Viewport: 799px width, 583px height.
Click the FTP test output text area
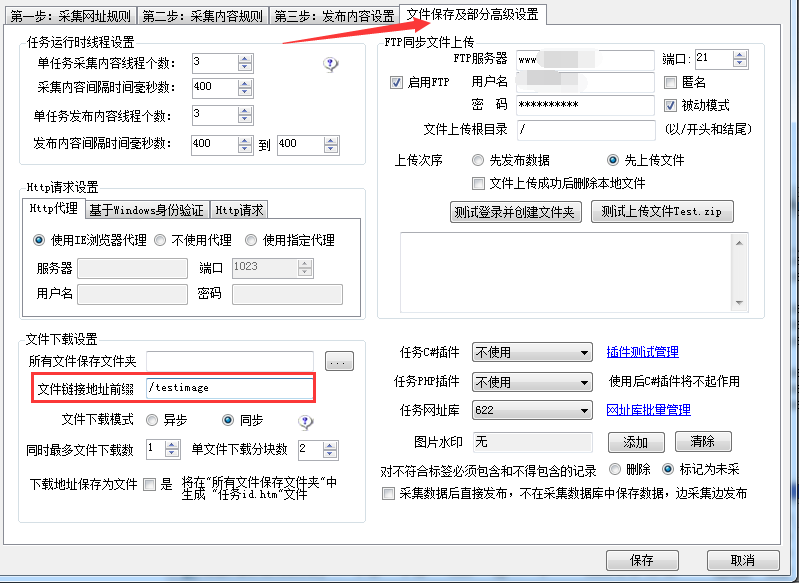566,273
